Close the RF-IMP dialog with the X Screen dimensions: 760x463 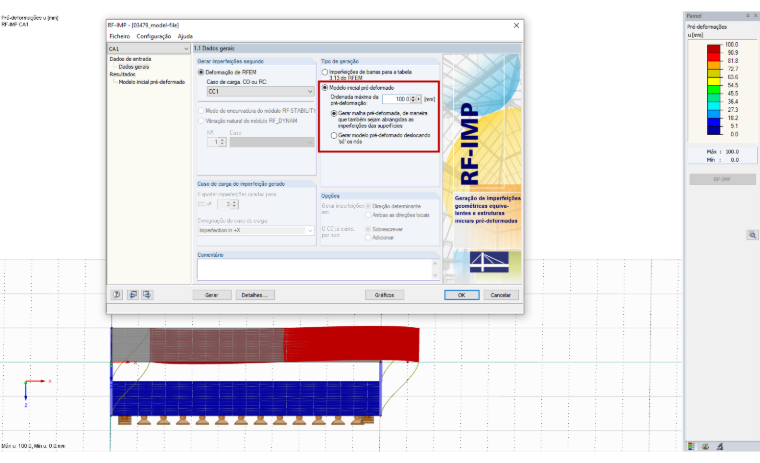click(x=516, y=25)
